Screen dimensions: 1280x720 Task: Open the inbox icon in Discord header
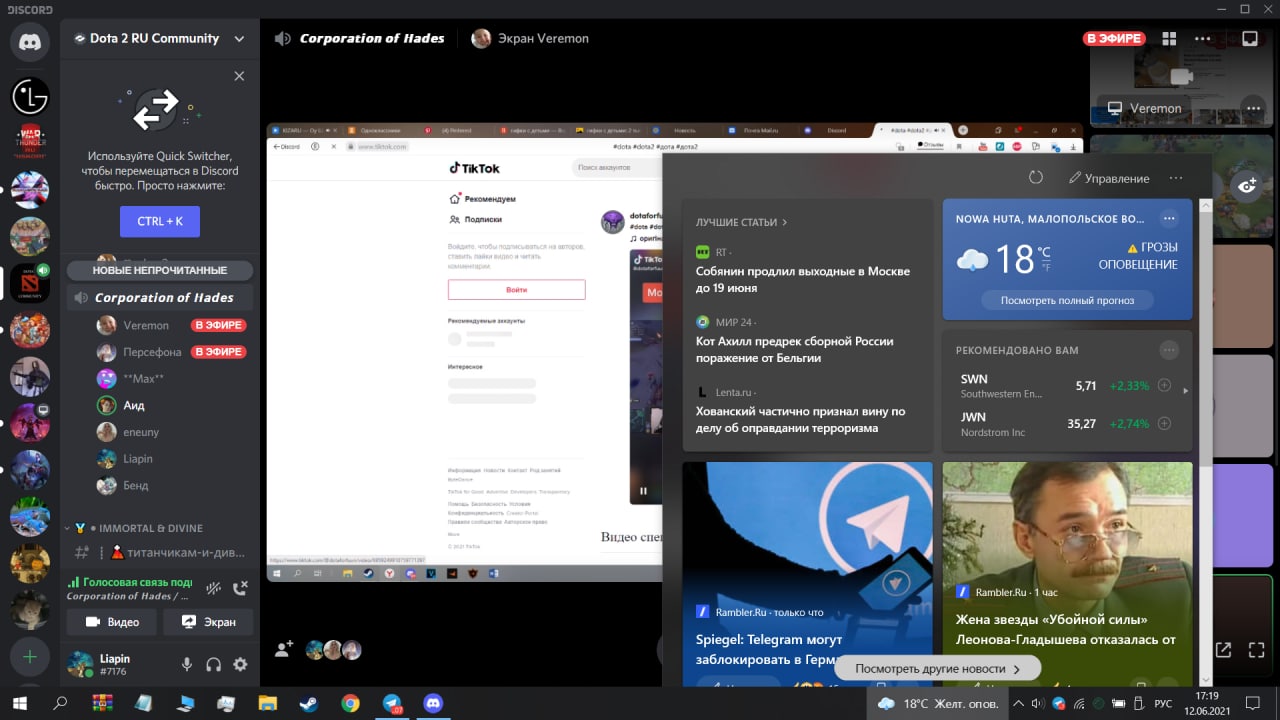(x=1249, y=39)
